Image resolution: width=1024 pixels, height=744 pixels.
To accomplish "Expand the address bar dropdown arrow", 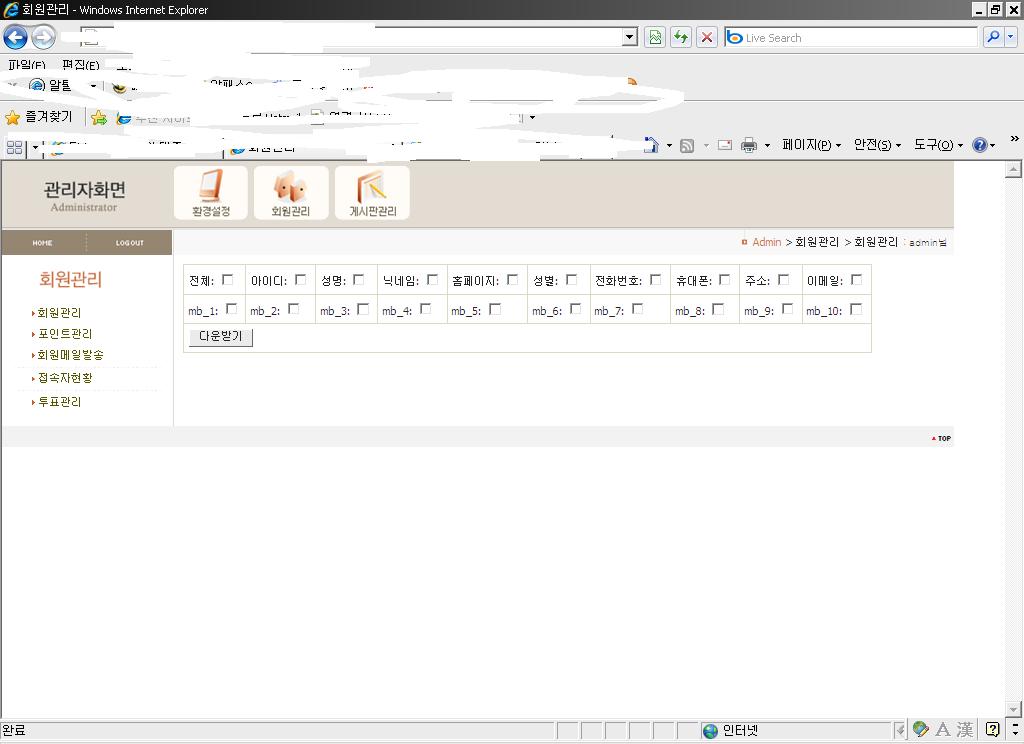I will click(629, 37).
